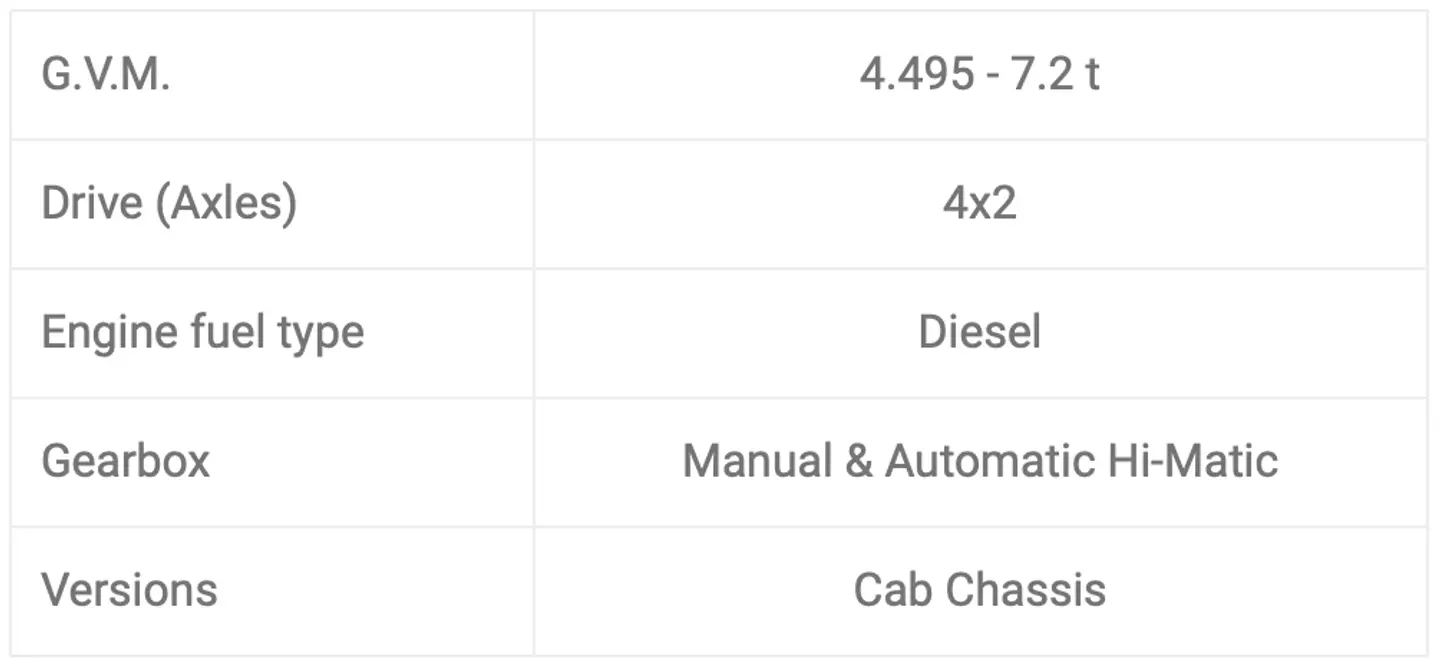Select the word Automatic in Gearbox value
The image size is (1440, 665).
tap(990, 461)
